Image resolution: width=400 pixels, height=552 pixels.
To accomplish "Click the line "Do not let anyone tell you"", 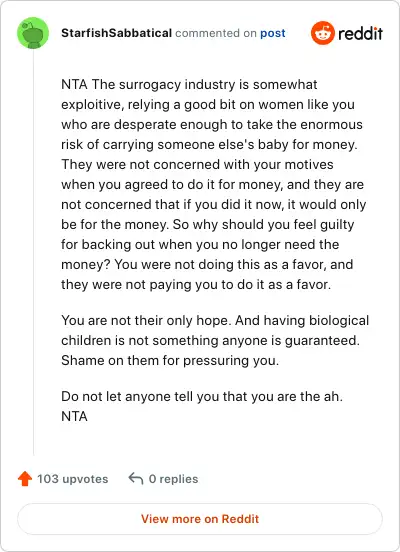I will tap(202, 396).
